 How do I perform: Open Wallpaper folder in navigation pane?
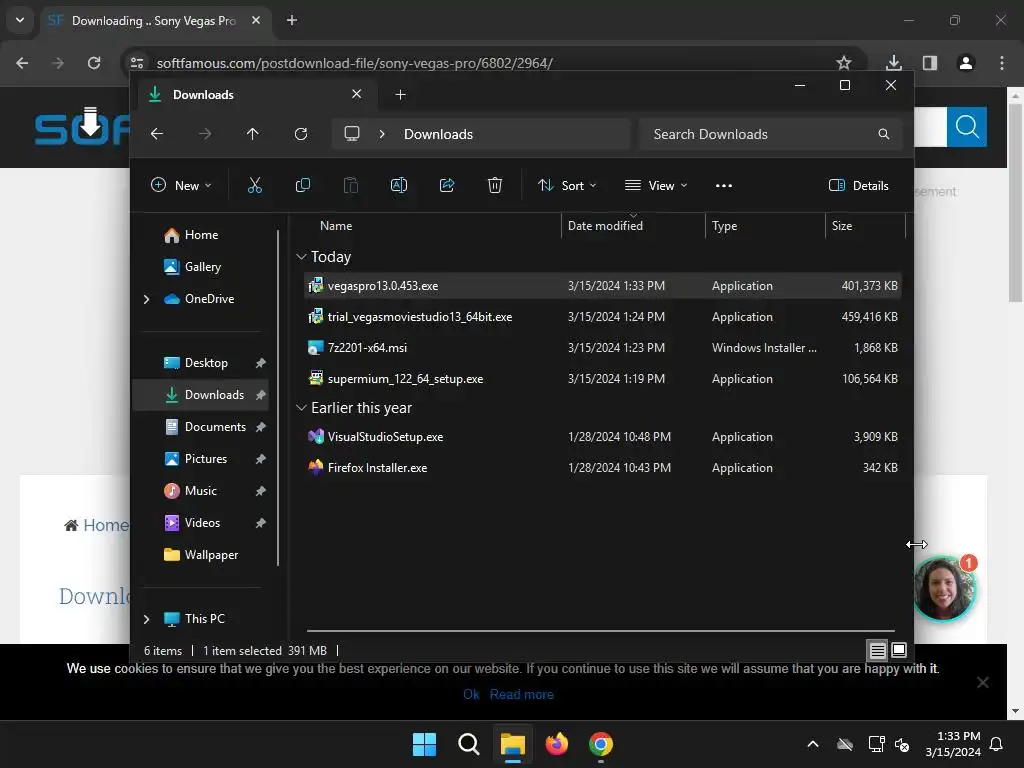coord(200,554)
